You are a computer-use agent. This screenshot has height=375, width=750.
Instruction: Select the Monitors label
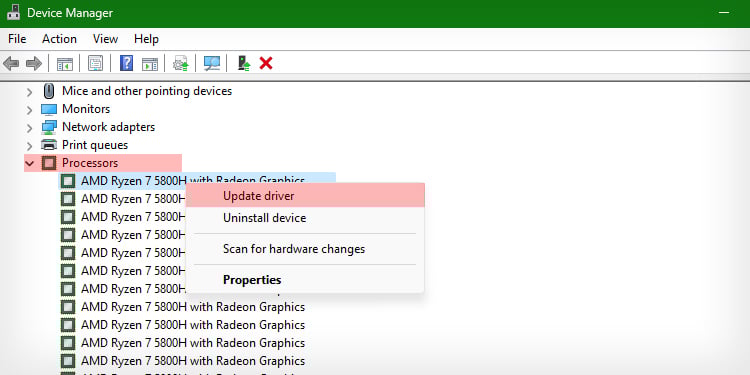[86, 109]
